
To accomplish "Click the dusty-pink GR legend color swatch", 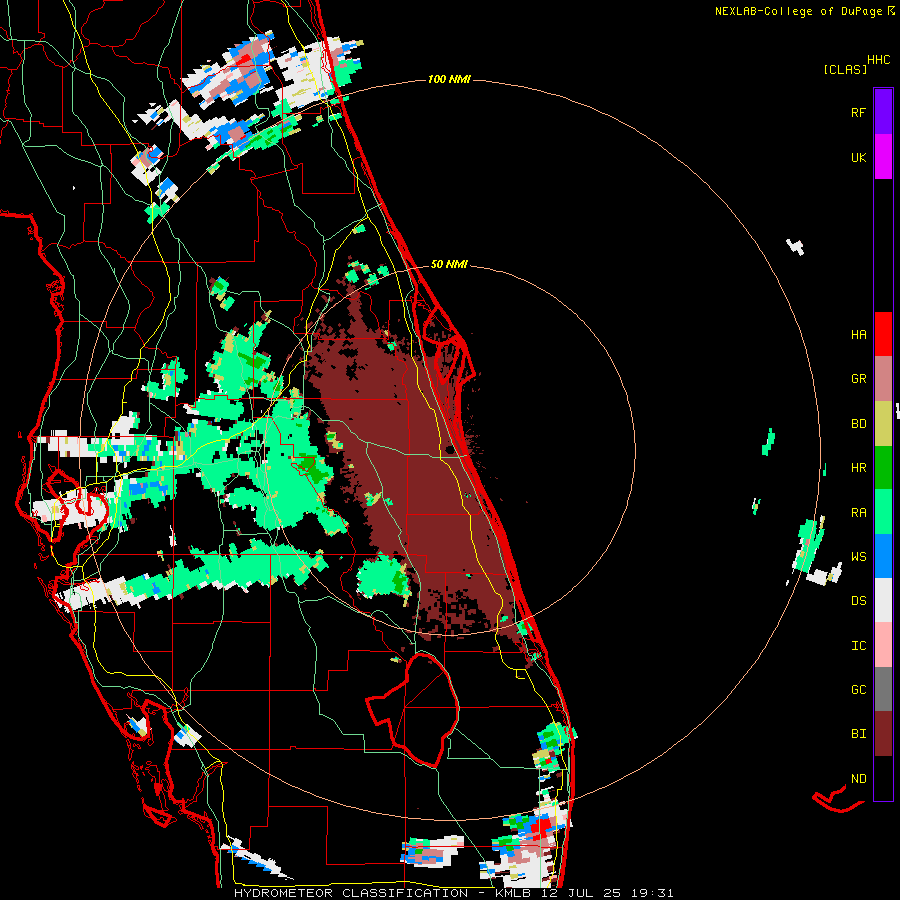I will [883, 379].
